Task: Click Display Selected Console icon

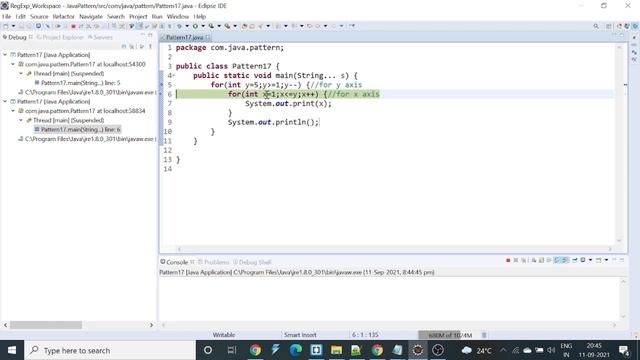Action: coord(583,260)
